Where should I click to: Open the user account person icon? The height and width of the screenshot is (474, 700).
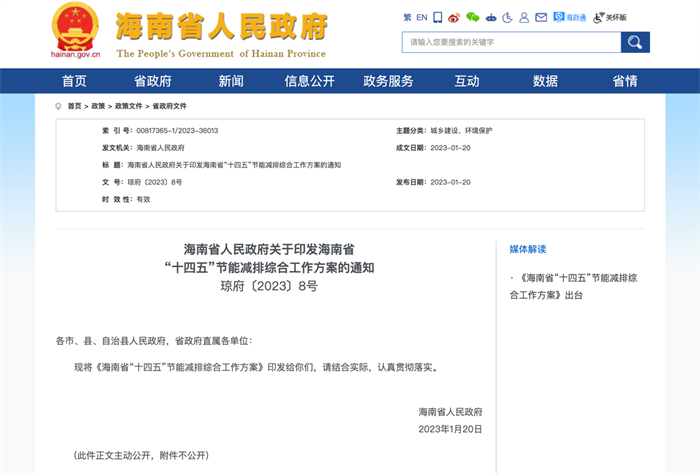tap(524, 17)
